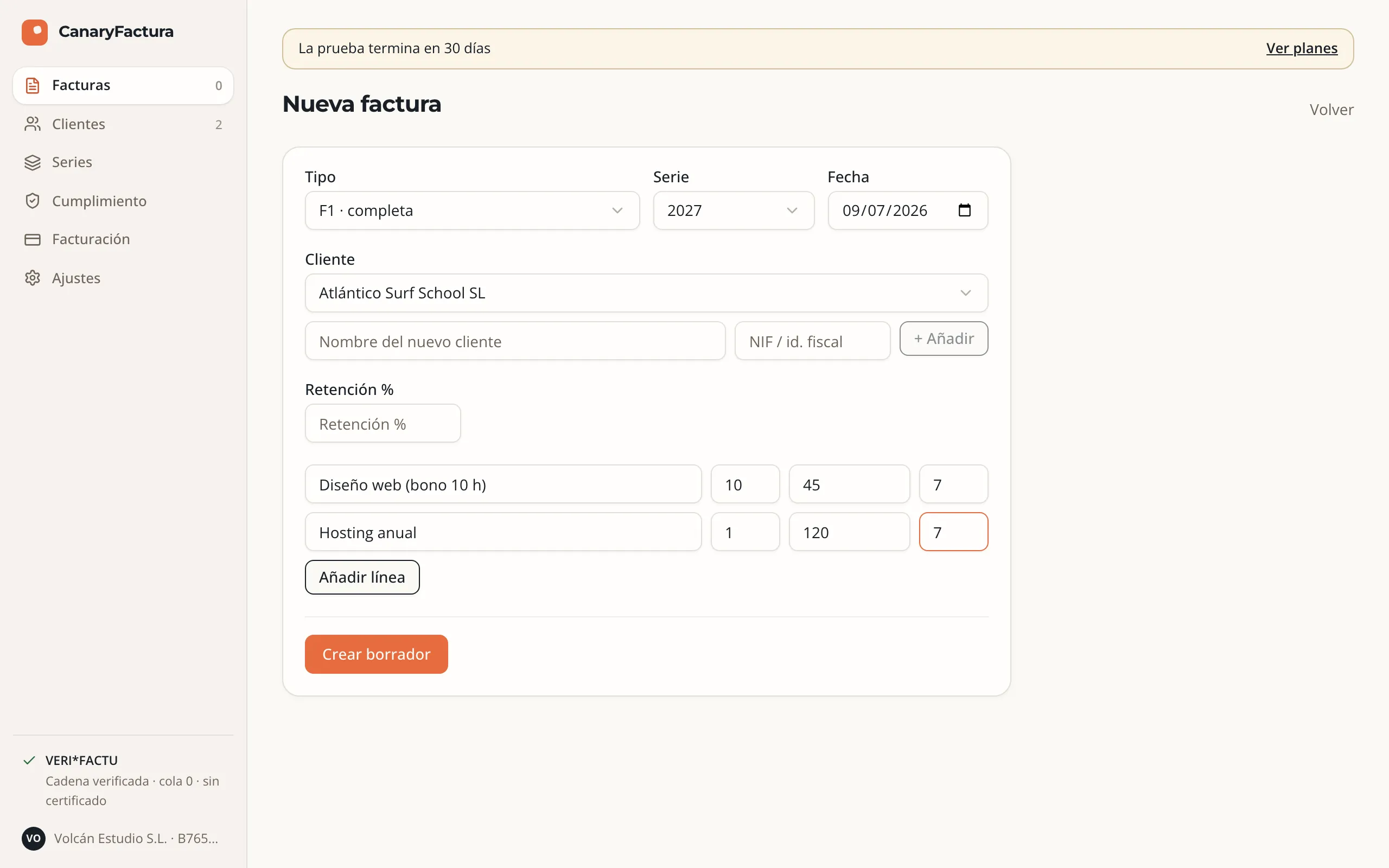Follow the Ver planes link
The width and height of the screenshot is (1389, 868).
point(1302,48)
